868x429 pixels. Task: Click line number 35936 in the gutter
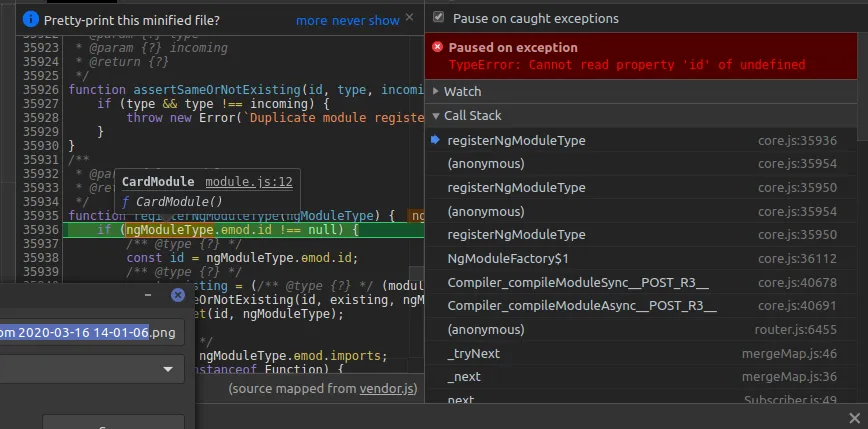[39, 230]
